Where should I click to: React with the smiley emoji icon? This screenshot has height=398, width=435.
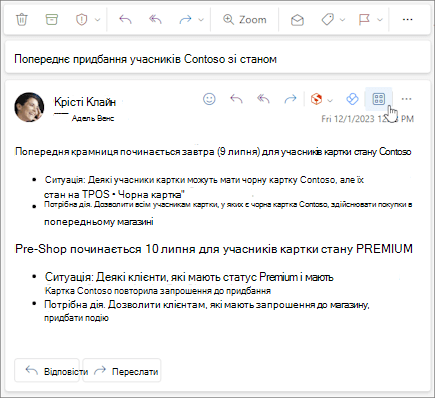click(x=209, y=99)
